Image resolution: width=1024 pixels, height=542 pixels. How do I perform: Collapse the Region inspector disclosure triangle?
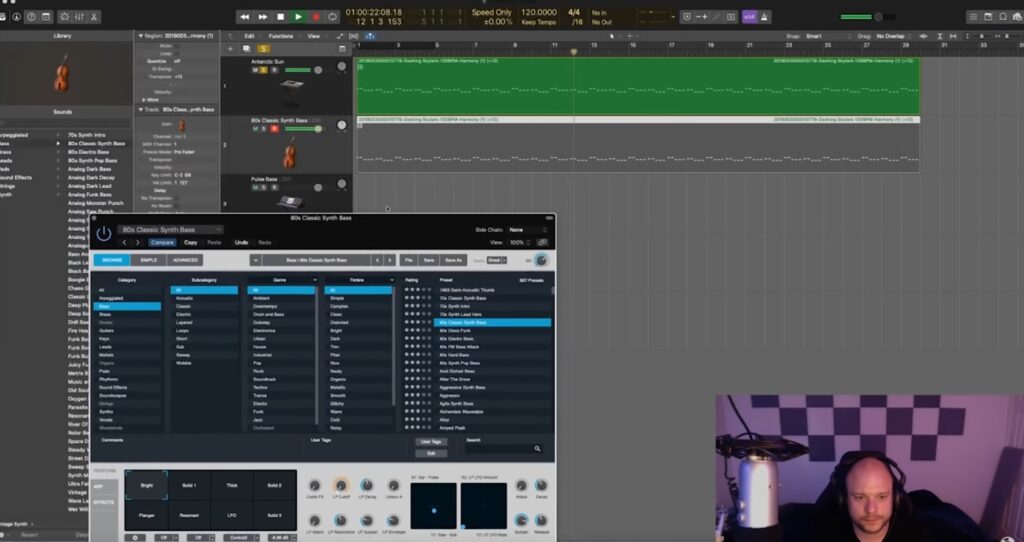point(140,37)
